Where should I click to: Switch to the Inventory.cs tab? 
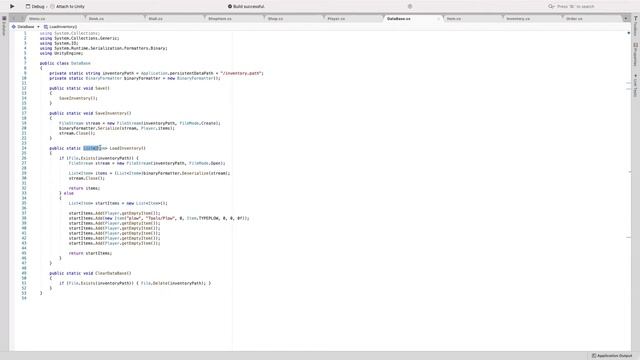[532, 19]
